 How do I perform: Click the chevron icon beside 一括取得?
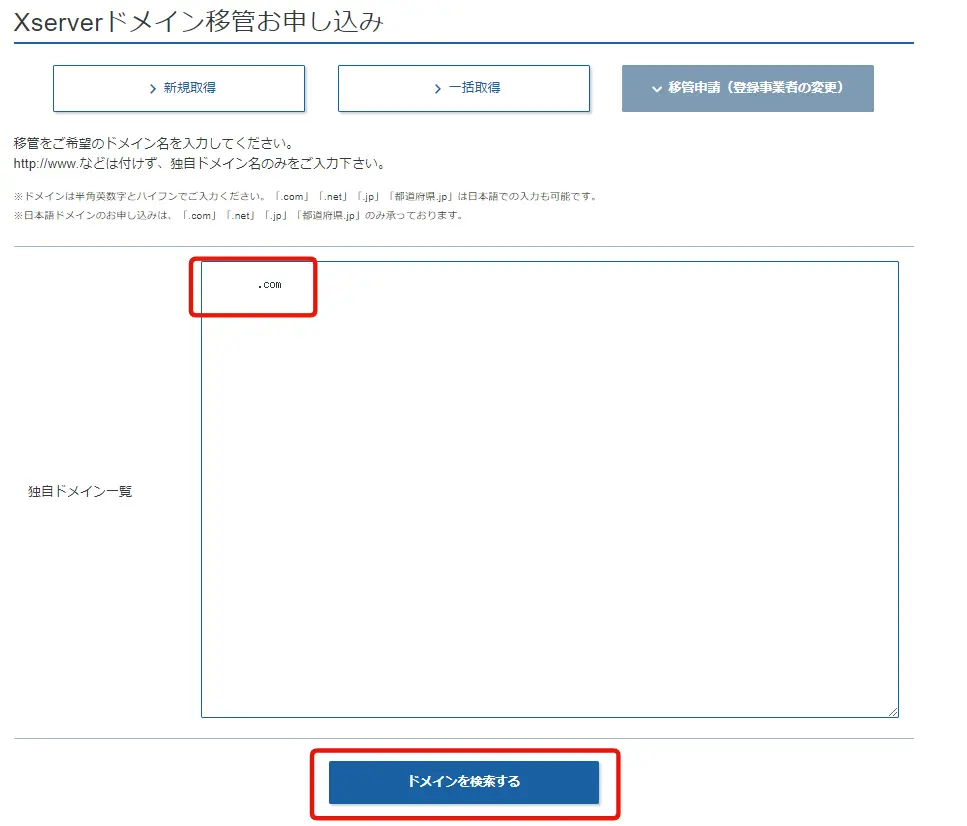(x=437, y=89)
